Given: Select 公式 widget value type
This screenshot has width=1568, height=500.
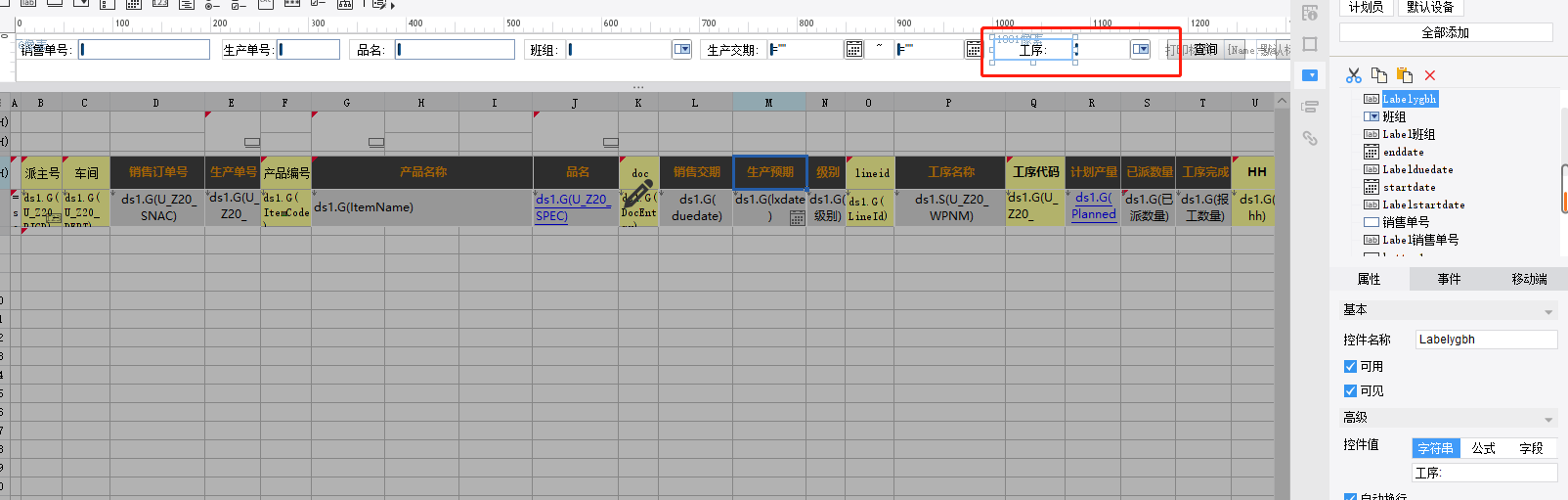Looking at the screenshot, I should 1484,448.
